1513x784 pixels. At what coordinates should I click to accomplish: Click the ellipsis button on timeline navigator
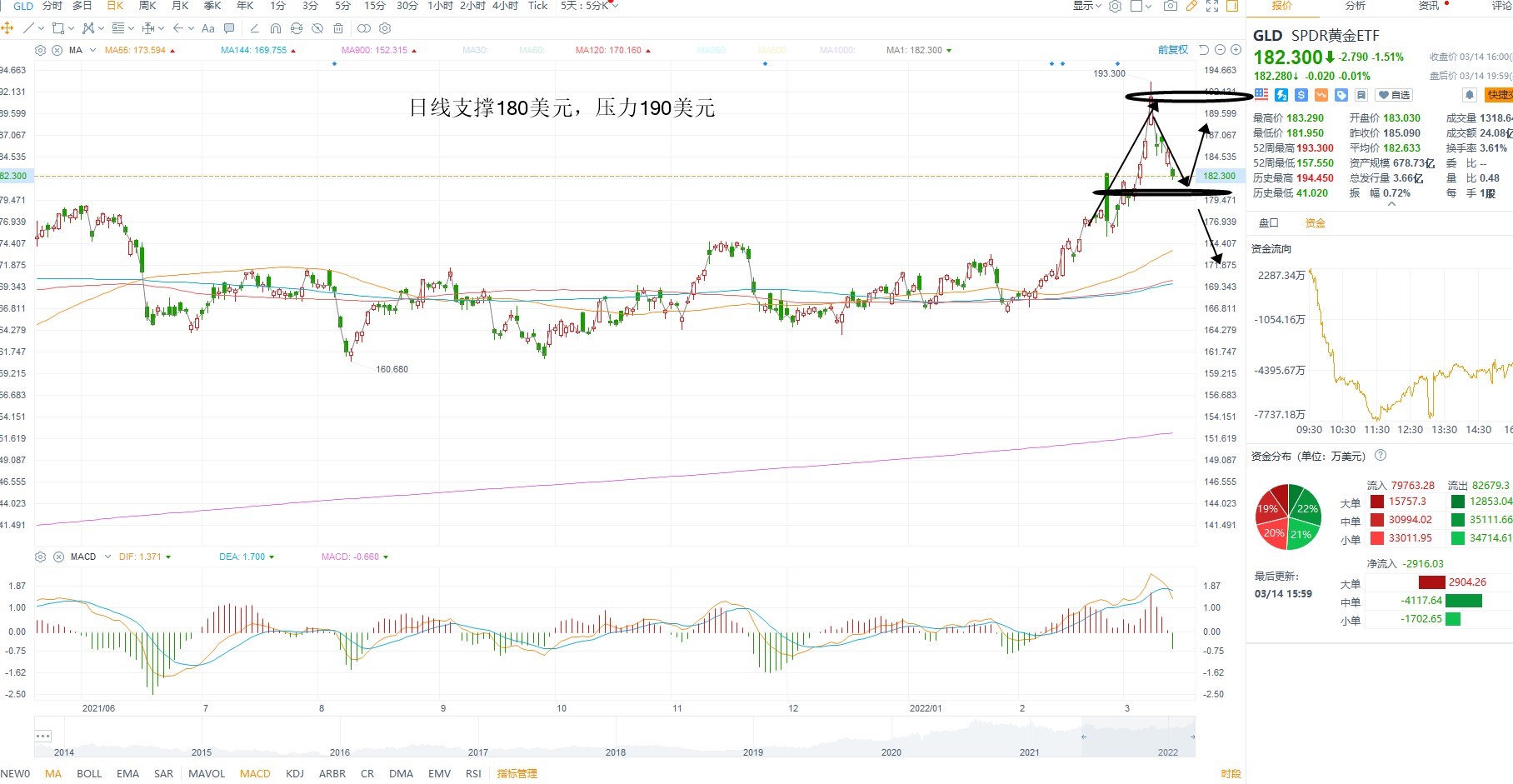click(x=42, y=736)
